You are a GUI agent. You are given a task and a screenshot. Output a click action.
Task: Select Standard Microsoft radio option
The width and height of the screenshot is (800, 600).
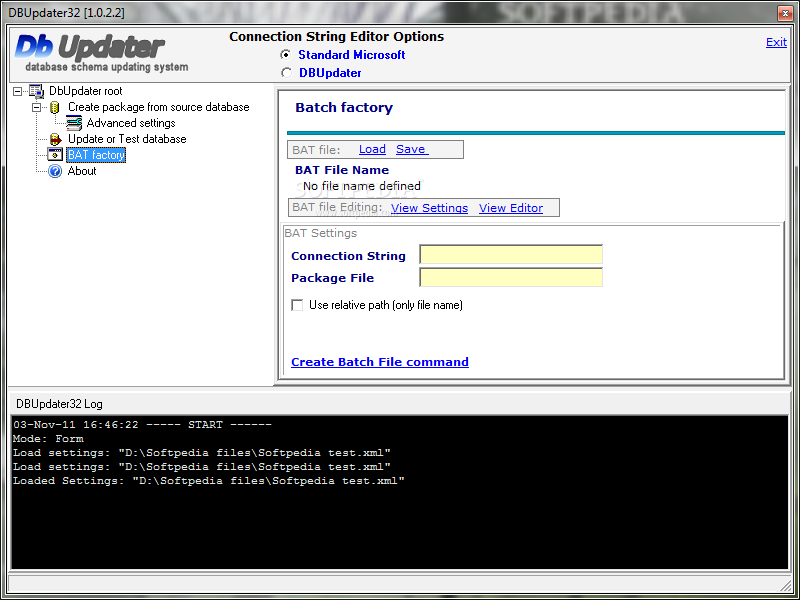(286, 55)
